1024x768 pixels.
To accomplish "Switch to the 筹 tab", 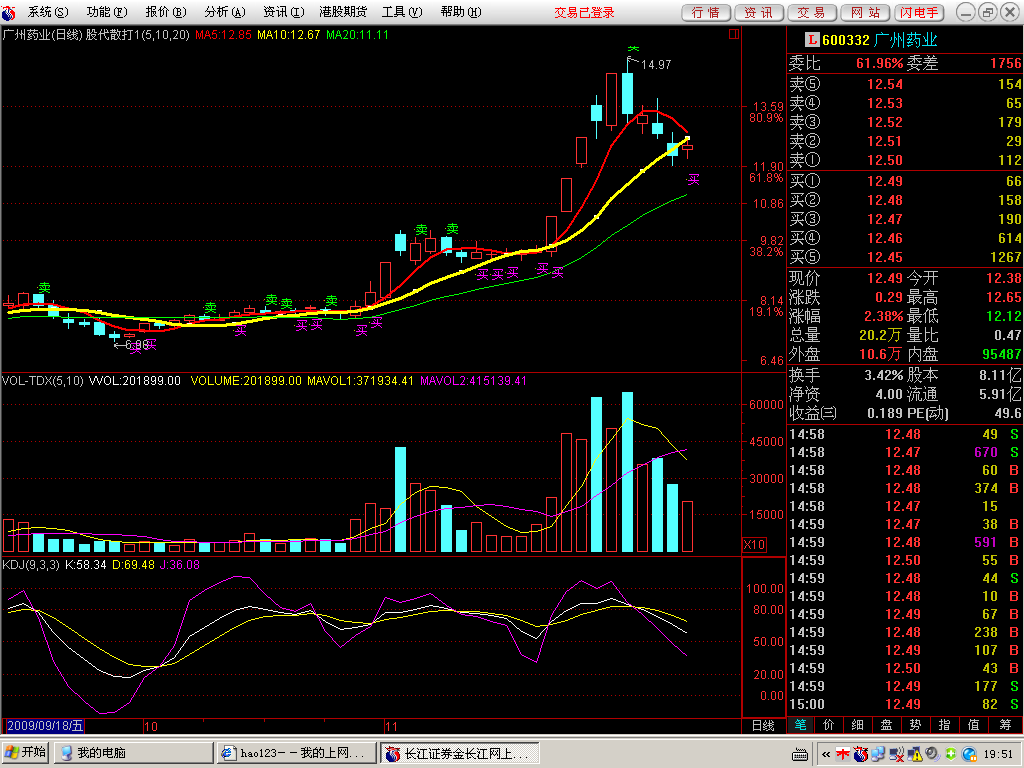I will [x=1005, y=725].
